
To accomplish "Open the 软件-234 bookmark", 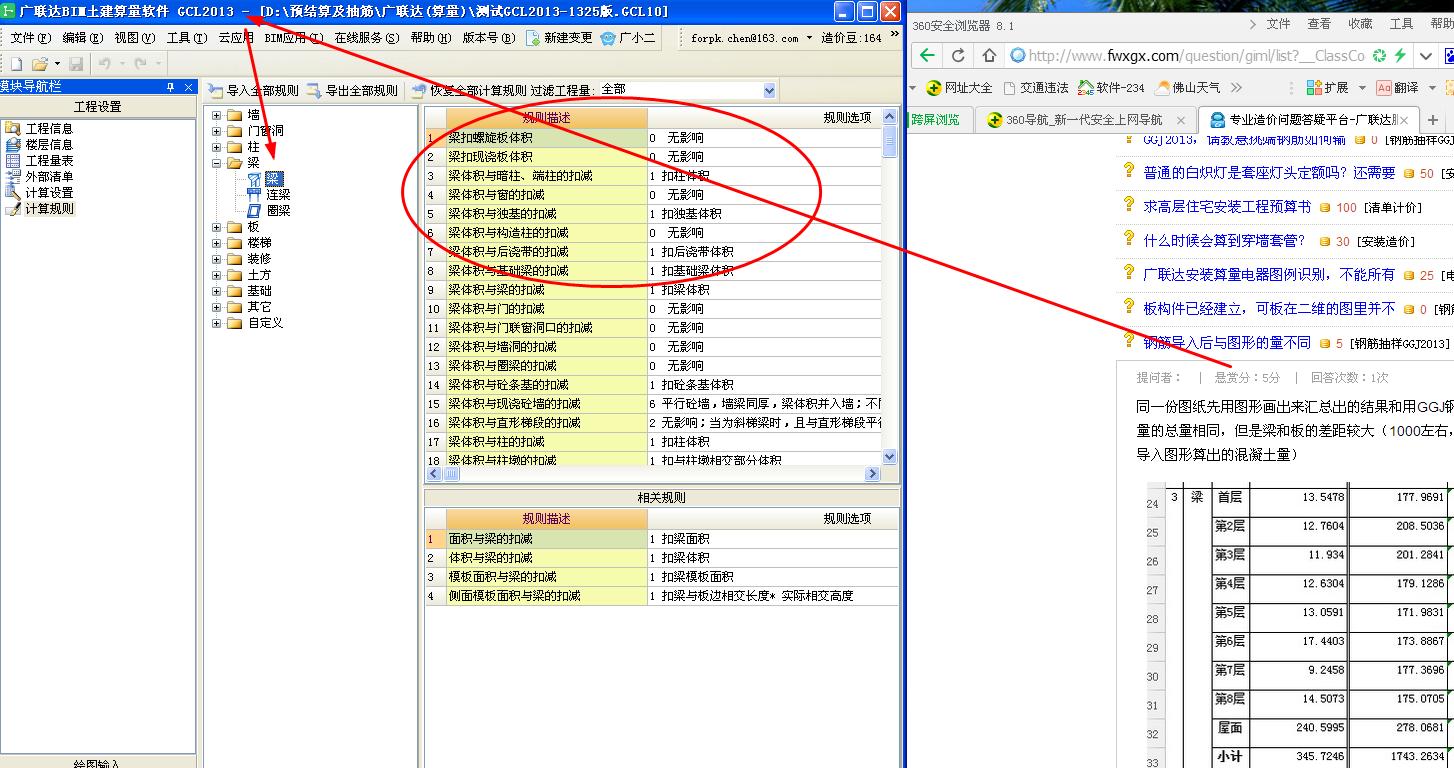I will tap(1111, 88).
